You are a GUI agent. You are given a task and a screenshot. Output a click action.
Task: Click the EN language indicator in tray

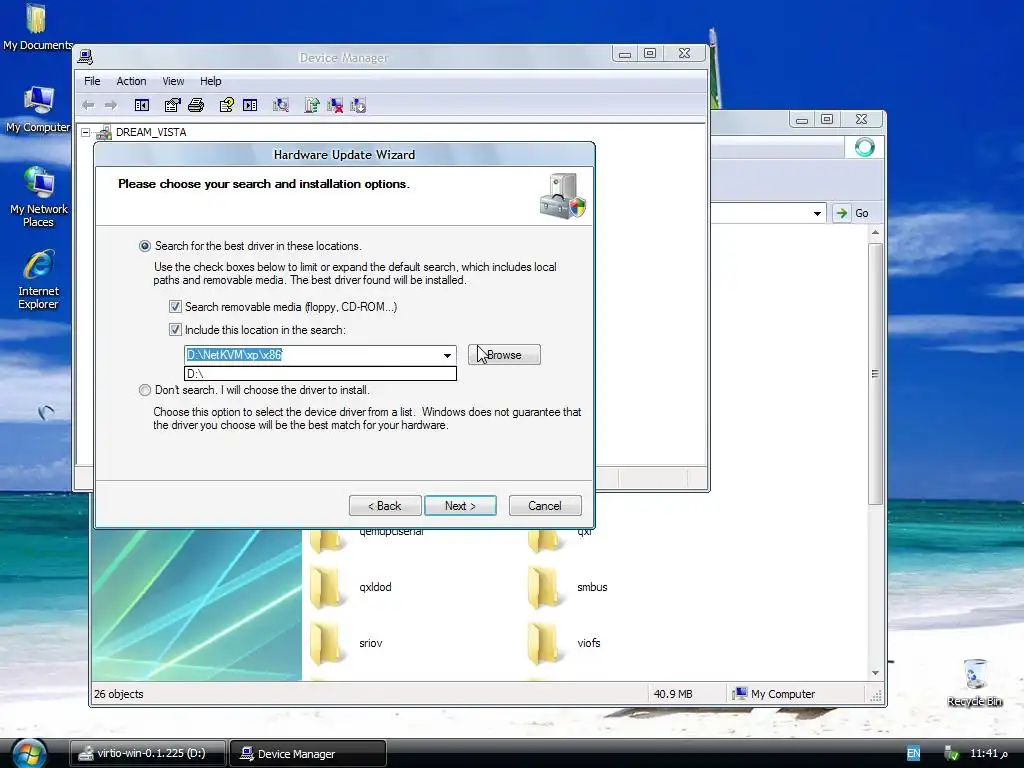[x=913, y=754]
